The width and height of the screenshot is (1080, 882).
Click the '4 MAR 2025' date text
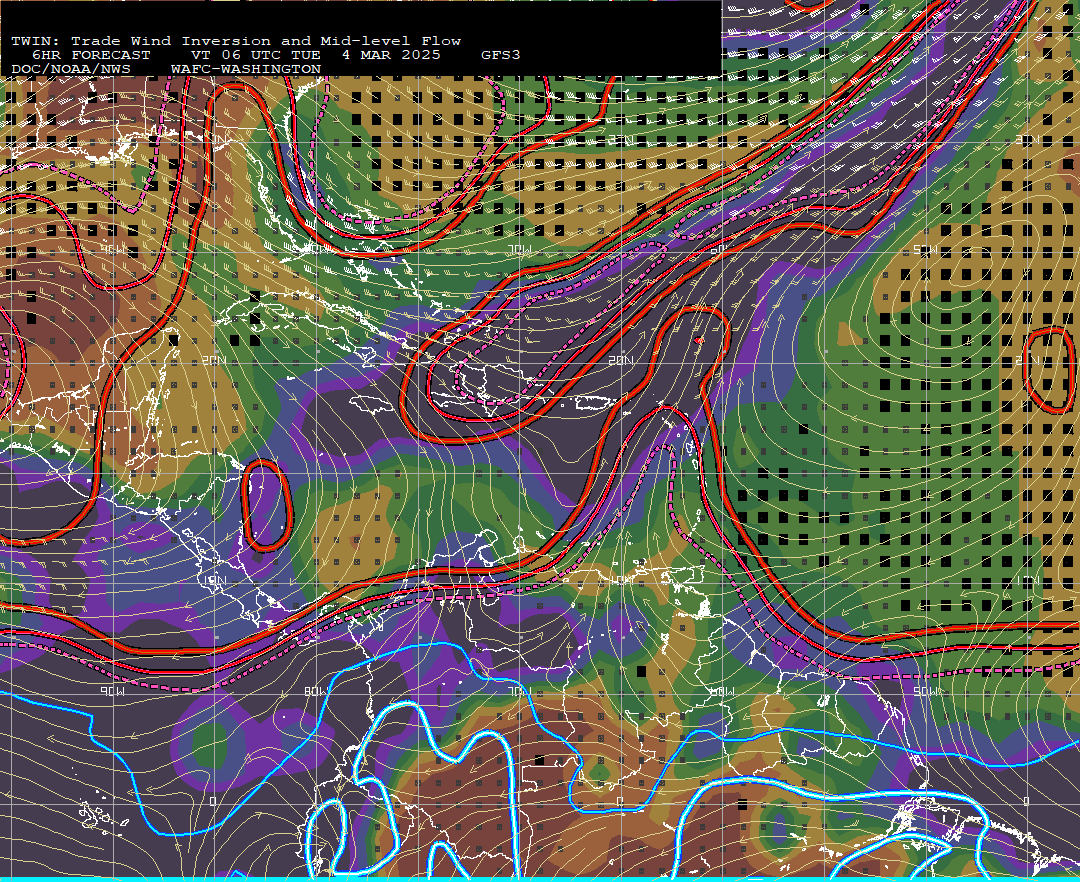(391, 55)
